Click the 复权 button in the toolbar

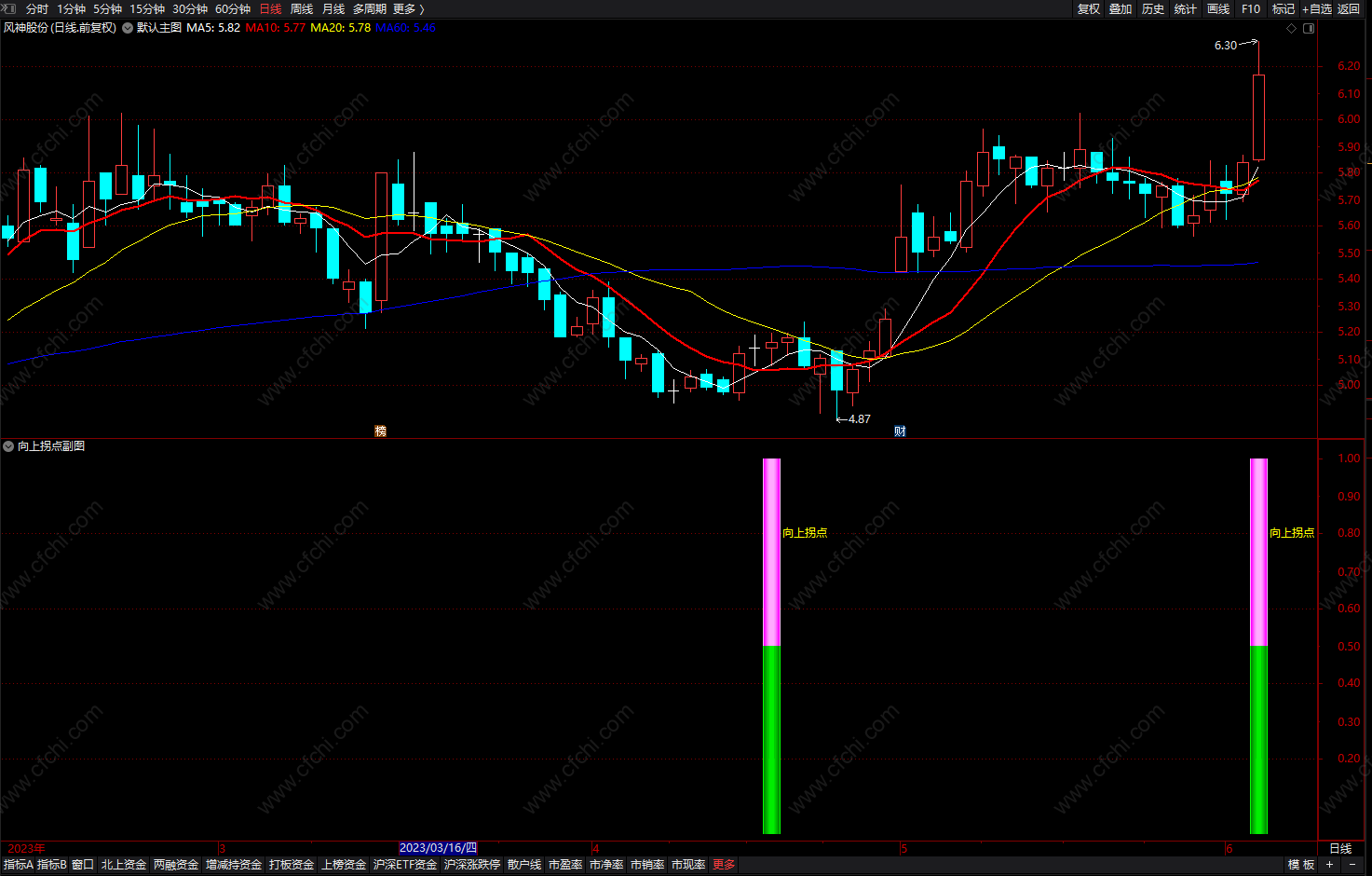tap(1089, 8)
